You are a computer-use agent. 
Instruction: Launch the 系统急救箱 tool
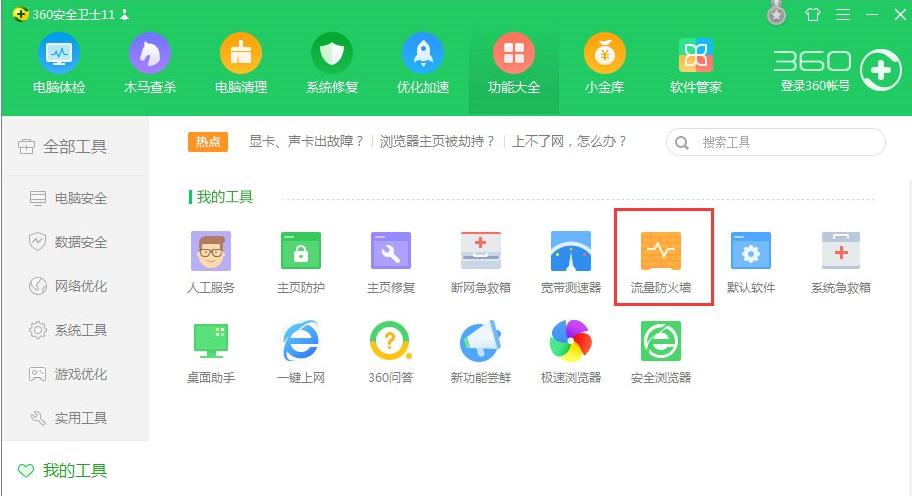point(841,262)
